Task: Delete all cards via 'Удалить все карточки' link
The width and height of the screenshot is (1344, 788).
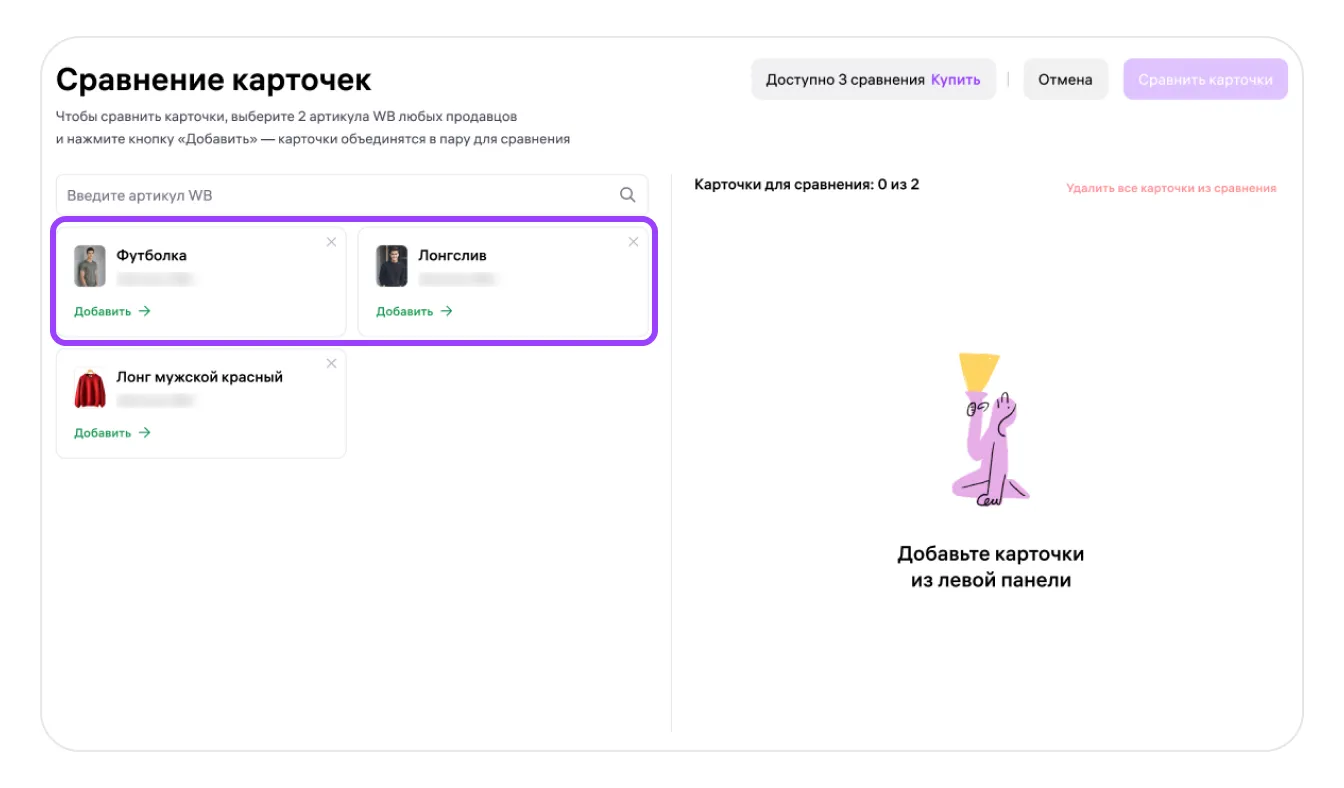Action: tap(1171, 188)
